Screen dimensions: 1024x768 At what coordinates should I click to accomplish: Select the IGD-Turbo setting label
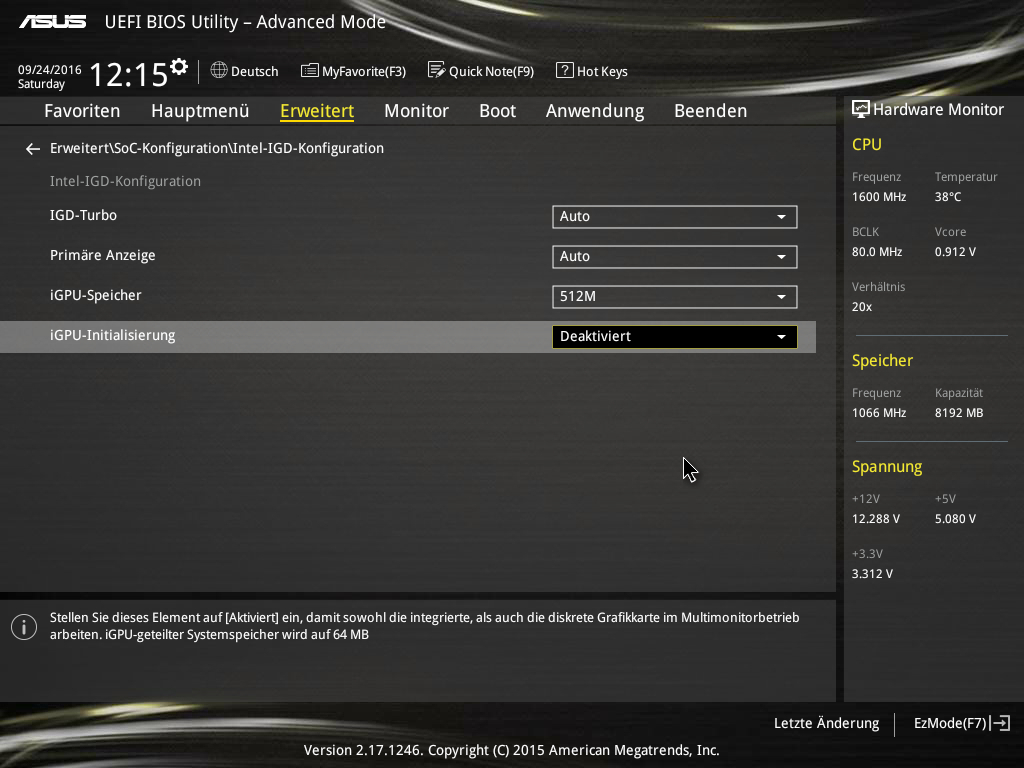(84, 215)
